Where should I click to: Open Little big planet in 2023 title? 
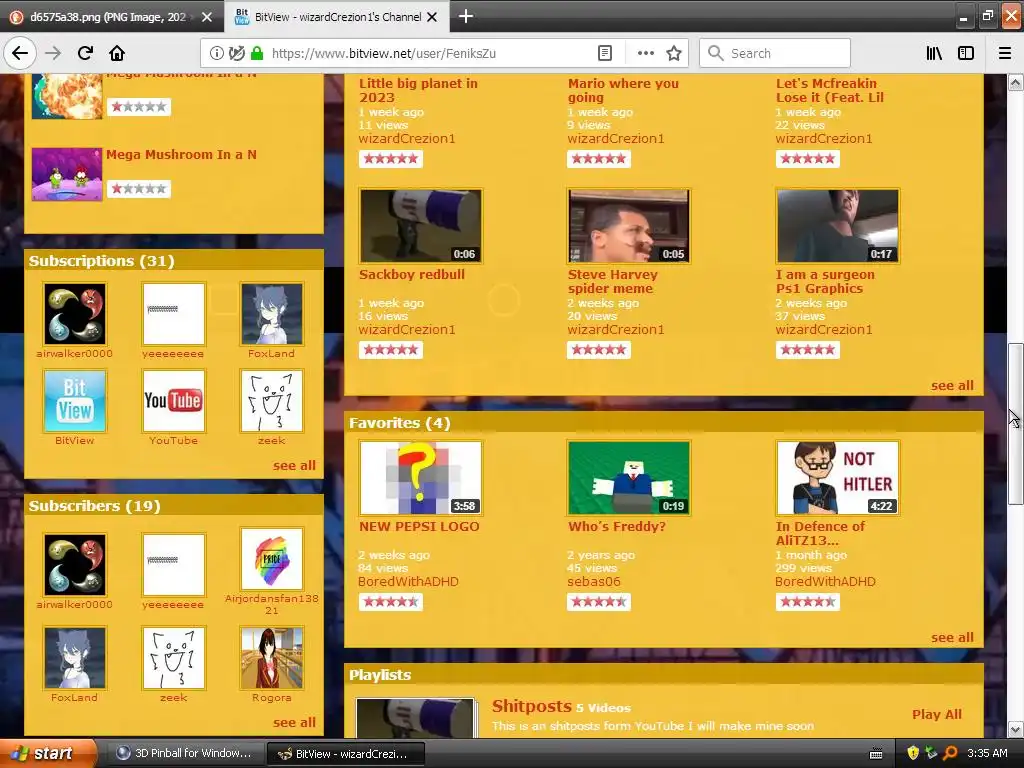(x=418, y=90)
